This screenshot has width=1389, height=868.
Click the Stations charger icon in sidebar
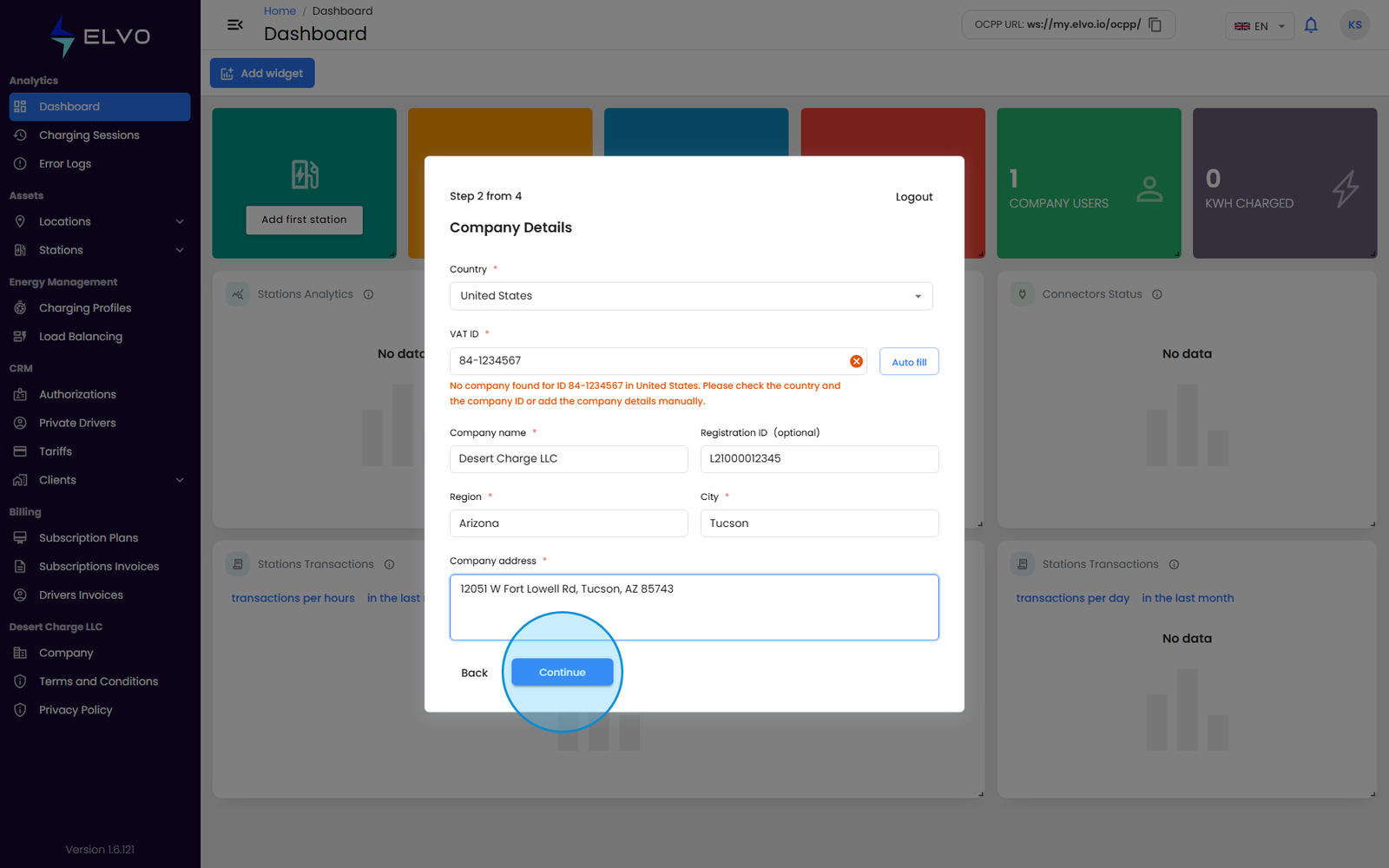pyautogui.click(x=20, y=251)
